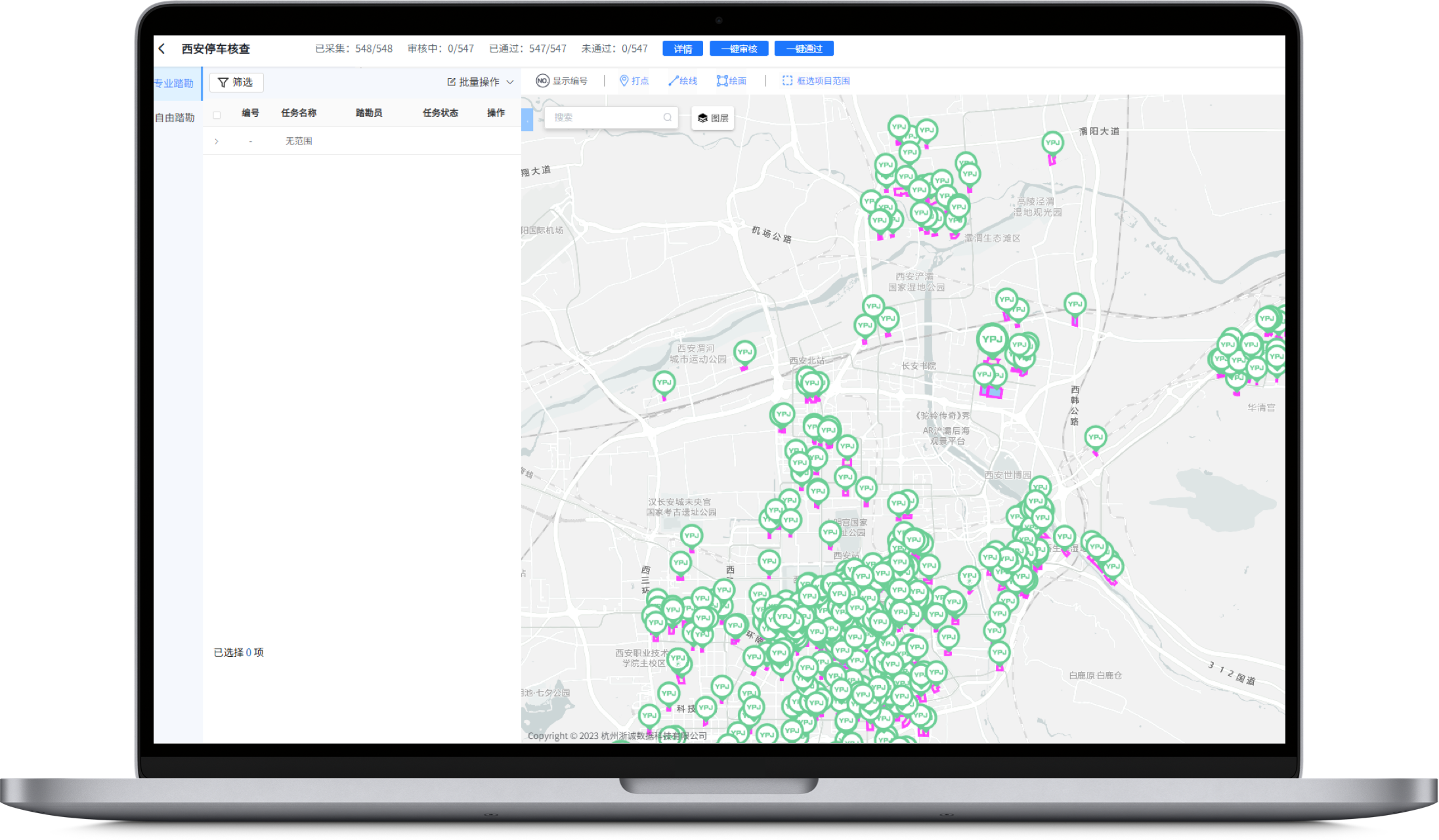This screenshot has width=1439, height=840.
Task: Click the 一键审核 button
Action: point(739,49)
